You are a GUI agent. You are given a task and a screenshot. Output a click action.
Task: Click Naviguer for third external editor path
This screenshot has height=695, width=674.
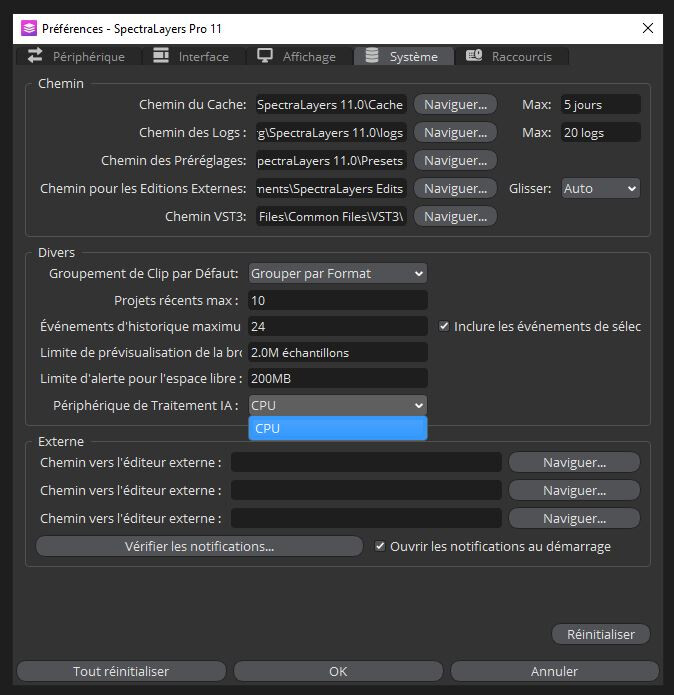[574, 518]
